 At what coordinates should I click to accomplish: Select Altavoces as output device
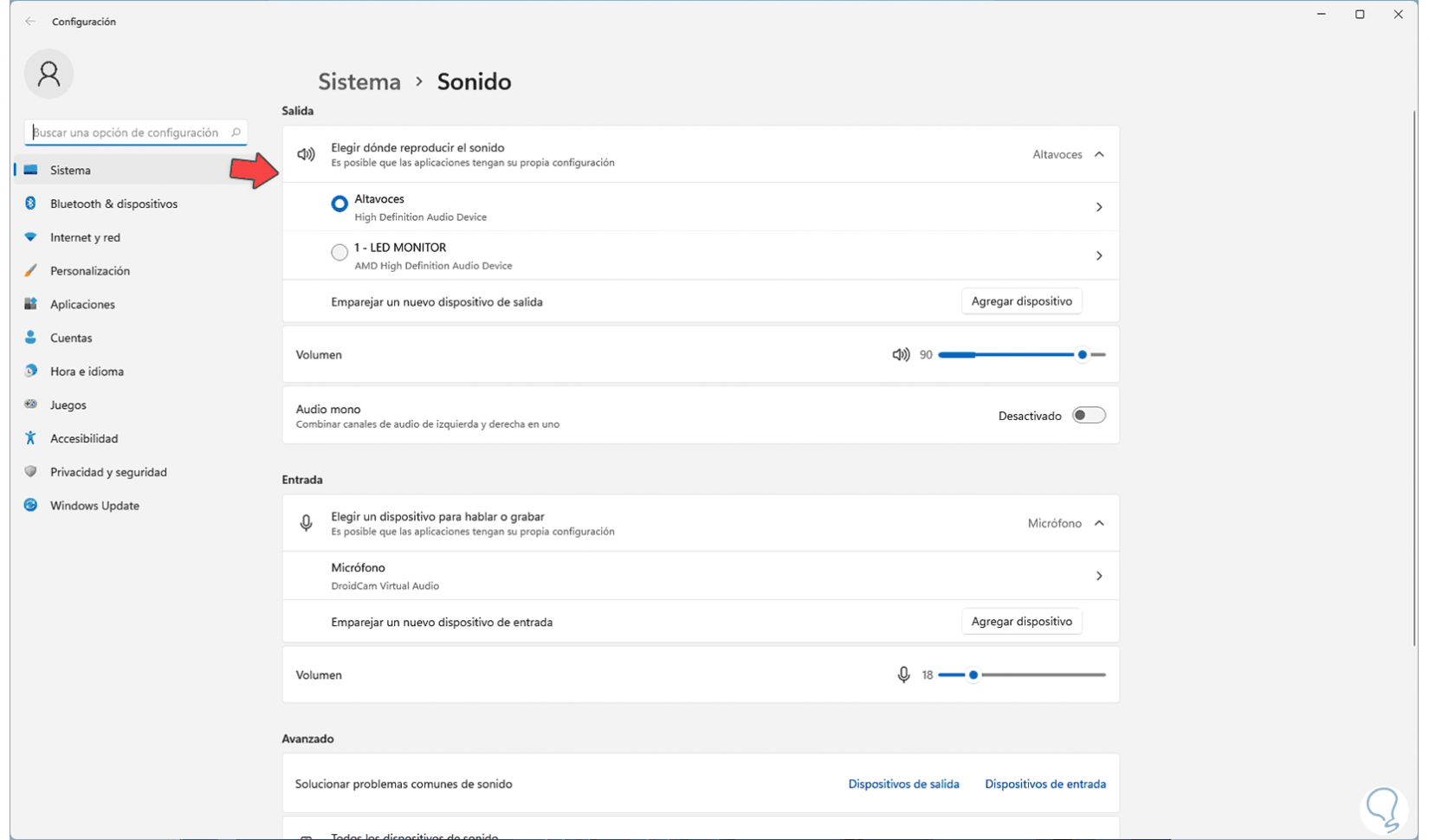coord(339,204)
